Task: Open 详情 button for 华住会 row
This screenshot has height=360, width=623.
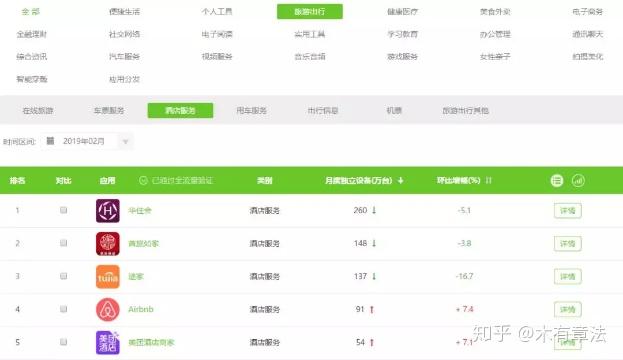Action: click(x=568, y=211)
